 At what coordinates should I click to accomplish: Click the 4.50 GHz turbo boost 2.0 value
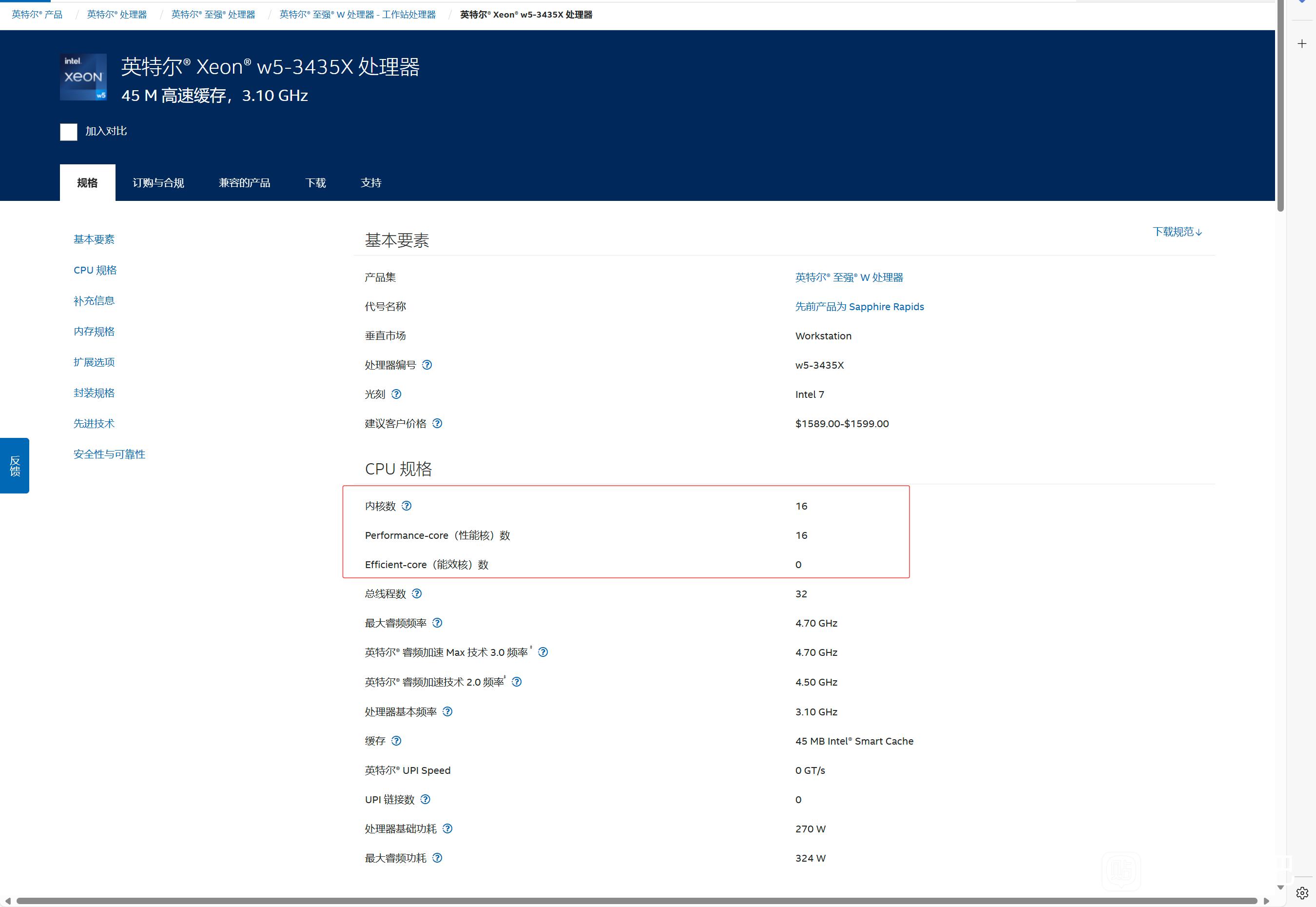tap(816, 682)
